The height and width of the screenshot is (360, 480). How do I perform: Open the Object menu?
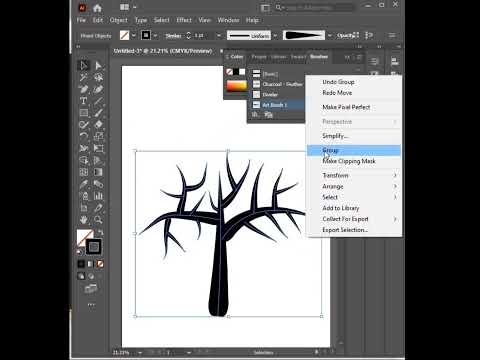[x=118, y=20]
